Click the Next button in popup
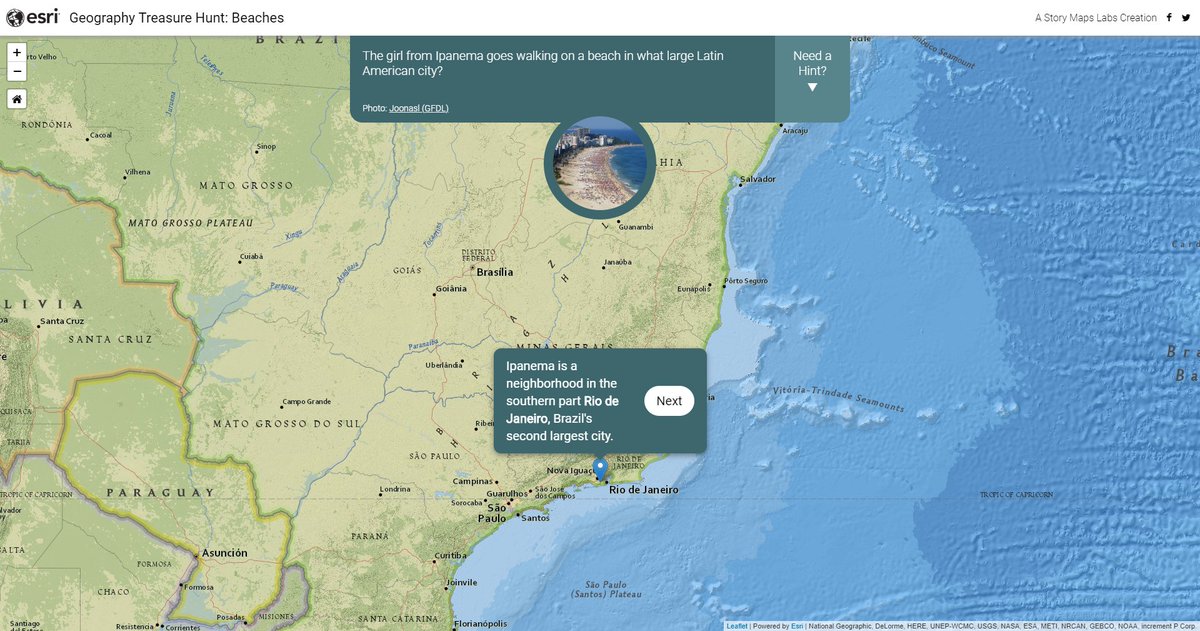 pyautogui.click(x=669, y=401)
